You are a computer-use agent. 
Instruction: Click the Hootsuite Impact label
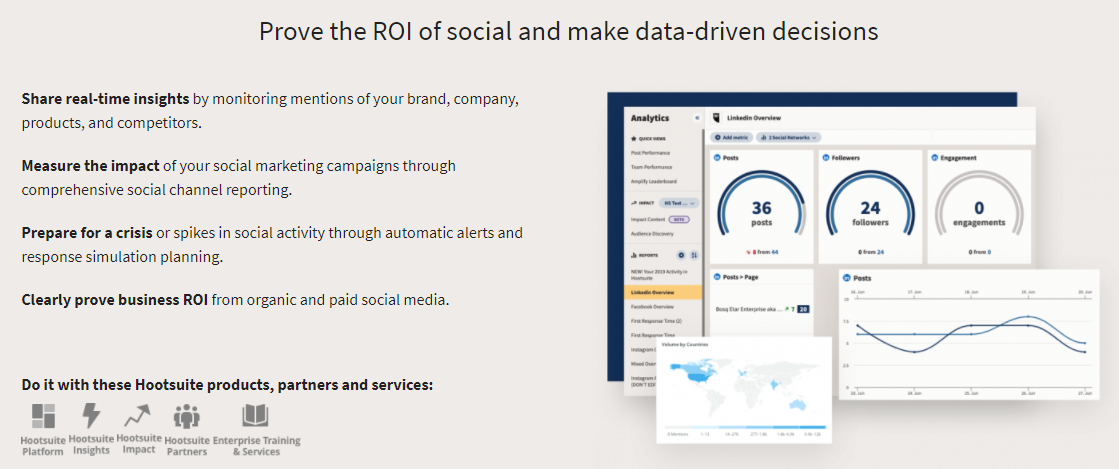point(138,444)
